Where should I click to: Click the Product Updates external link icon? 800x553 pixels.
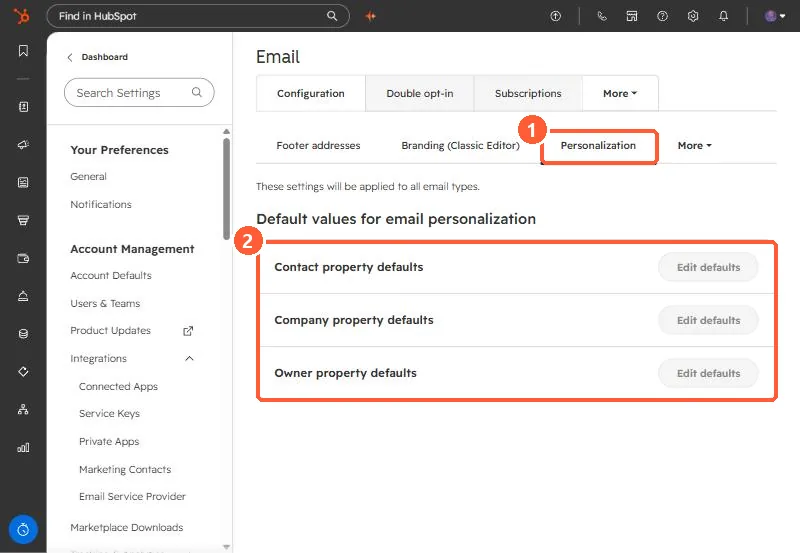click(188, 331)
